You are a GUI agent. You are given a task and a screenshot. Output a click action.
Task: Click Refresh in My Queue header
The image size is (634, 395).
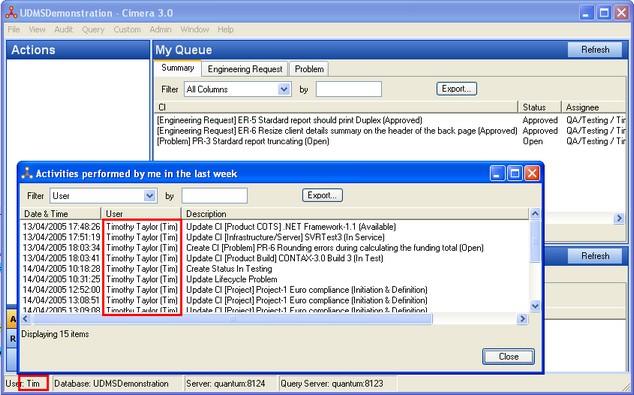click(x=595, y=50)
